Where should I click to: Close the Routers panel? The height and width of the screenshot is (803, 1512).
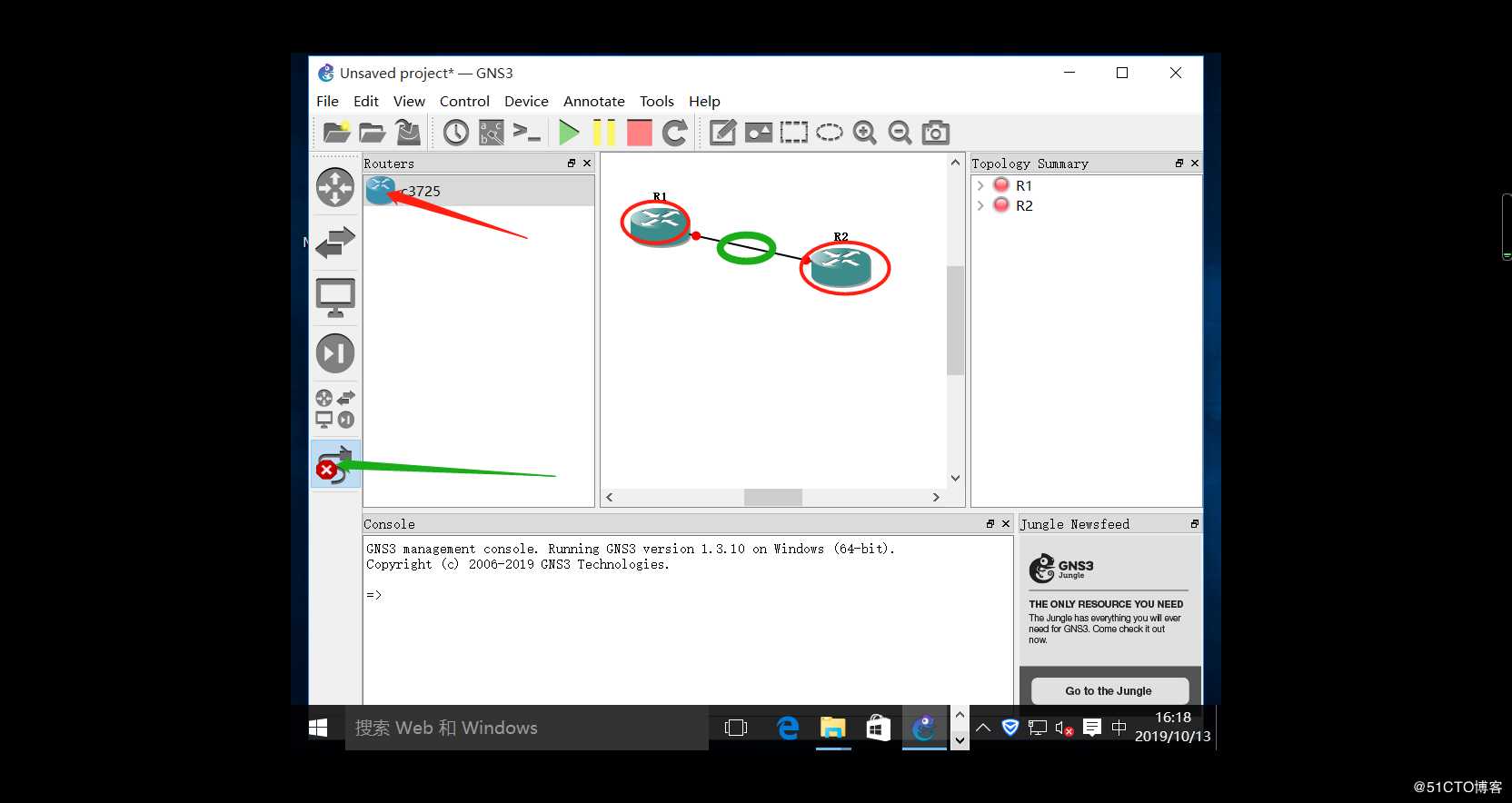pos(587,164)
